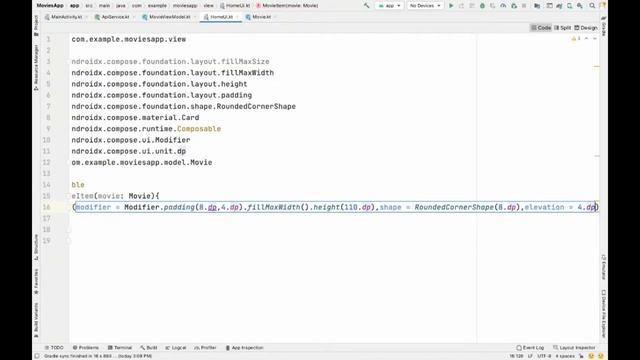Open the Layout Inspector panel

(574, 348)
